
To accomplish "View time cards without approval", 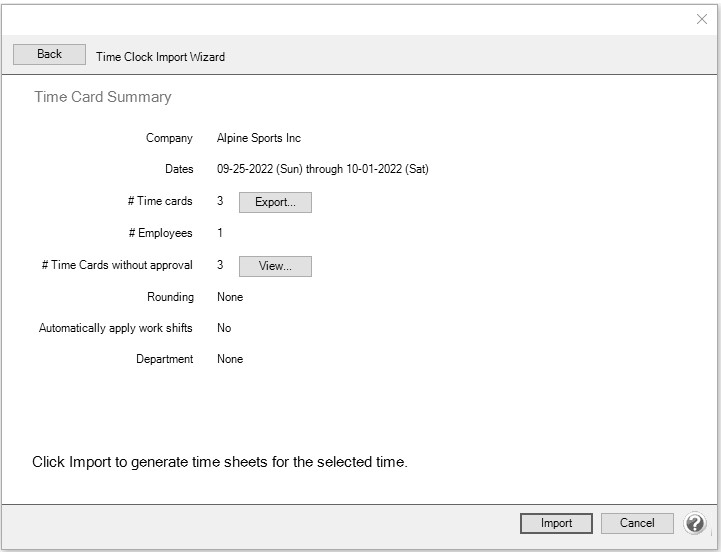I will click(275, 266).
